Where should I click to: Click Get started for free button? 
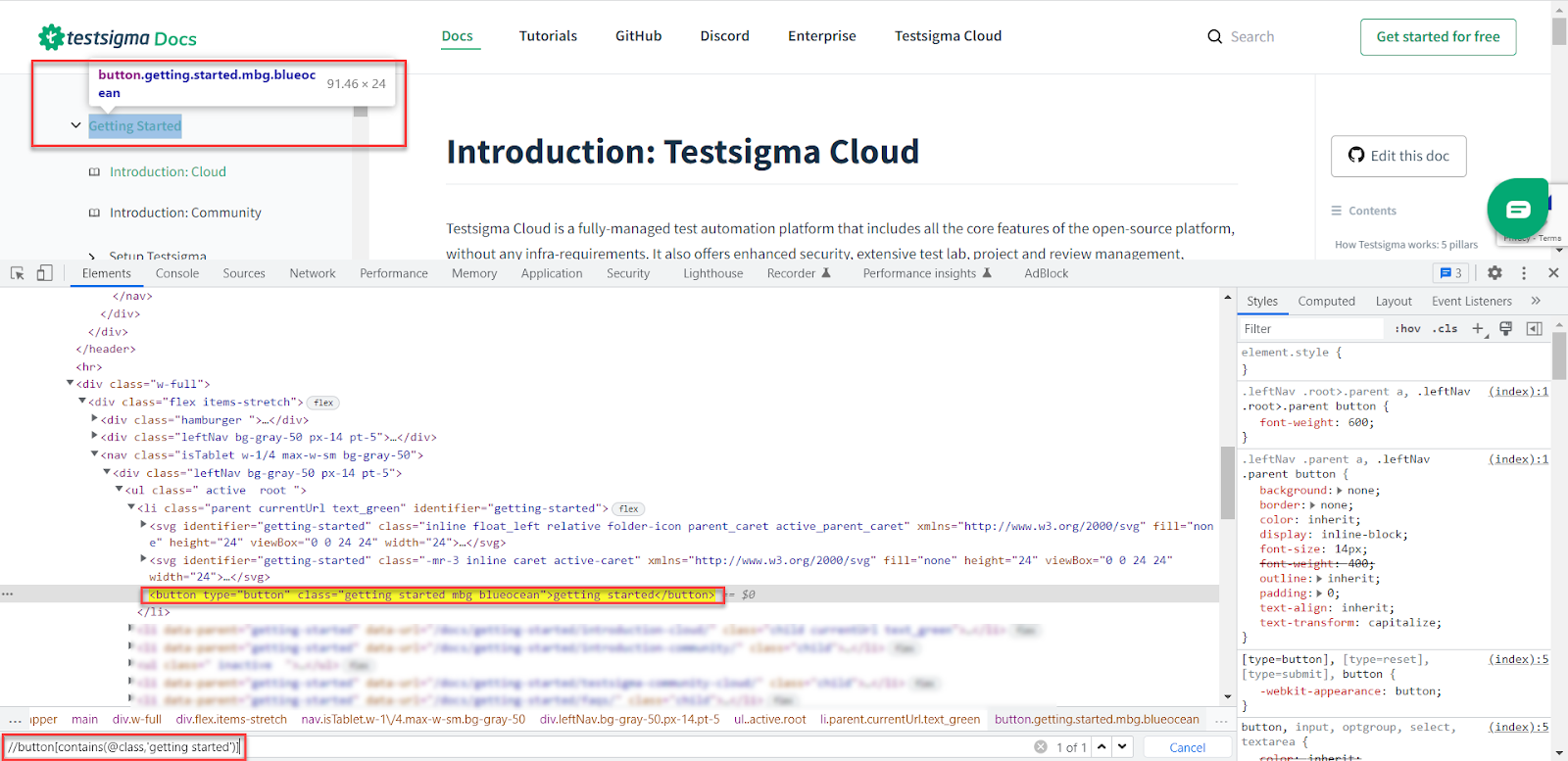click(x=1438, y=37)
